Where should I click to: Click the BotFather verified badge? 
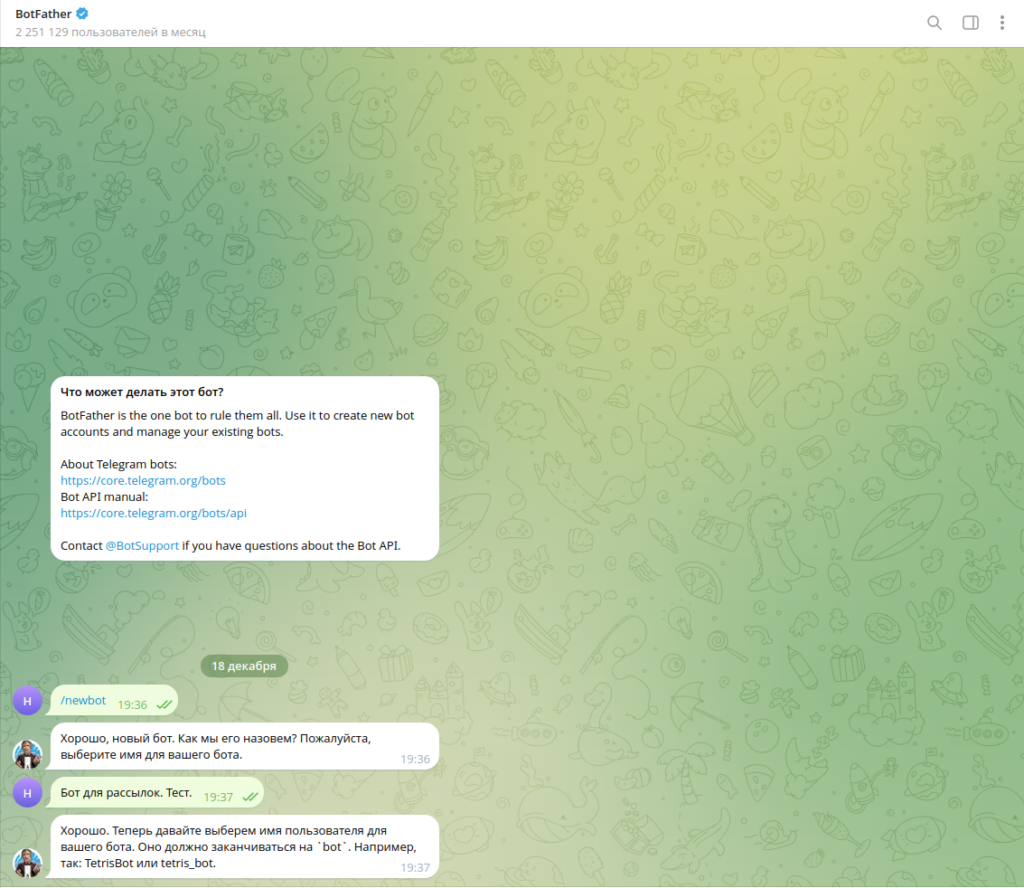[82, 13]
